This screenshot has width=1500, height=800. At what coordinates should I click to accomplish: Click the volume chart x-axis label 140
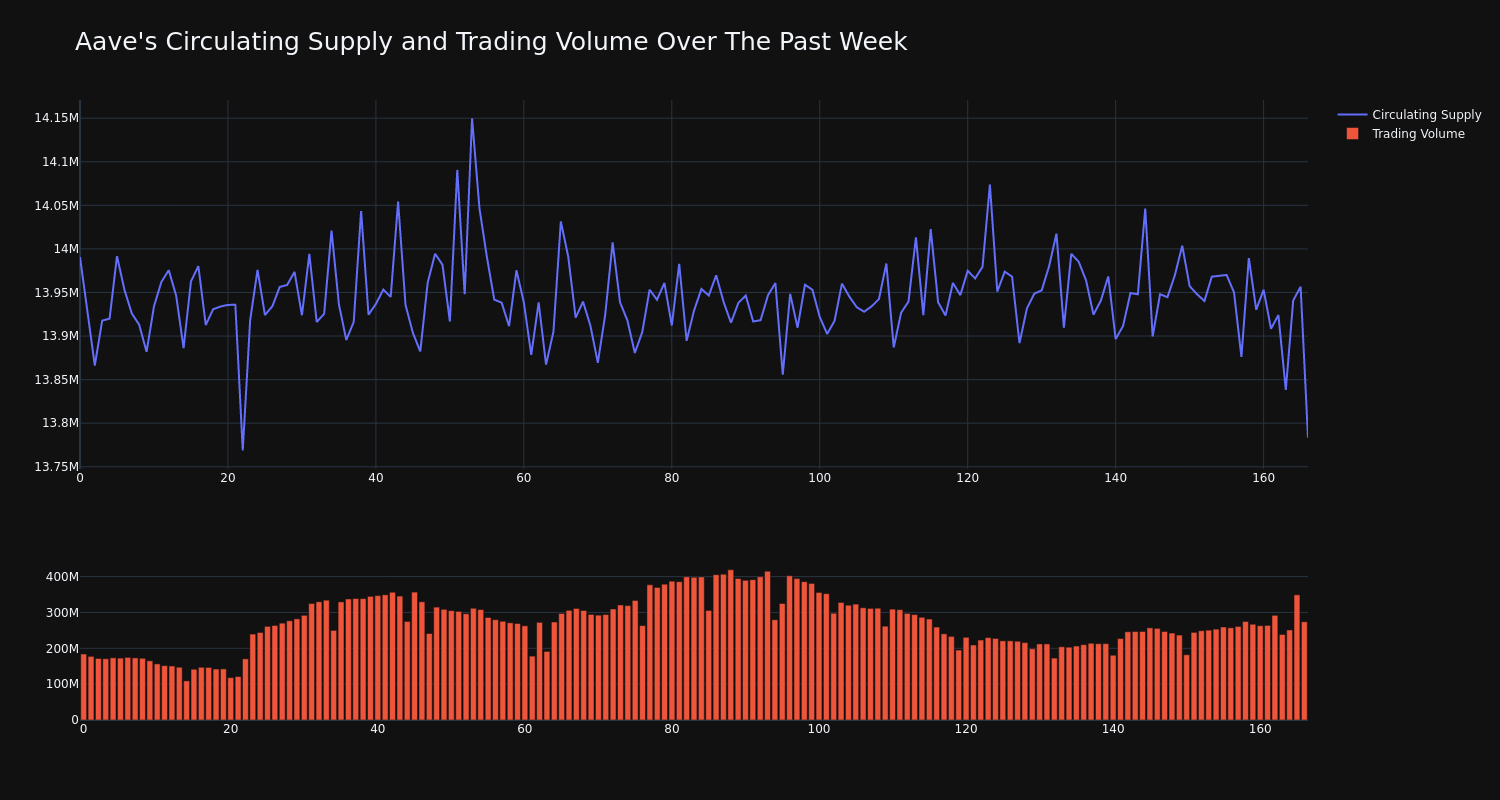click(x=1113, y=729)
